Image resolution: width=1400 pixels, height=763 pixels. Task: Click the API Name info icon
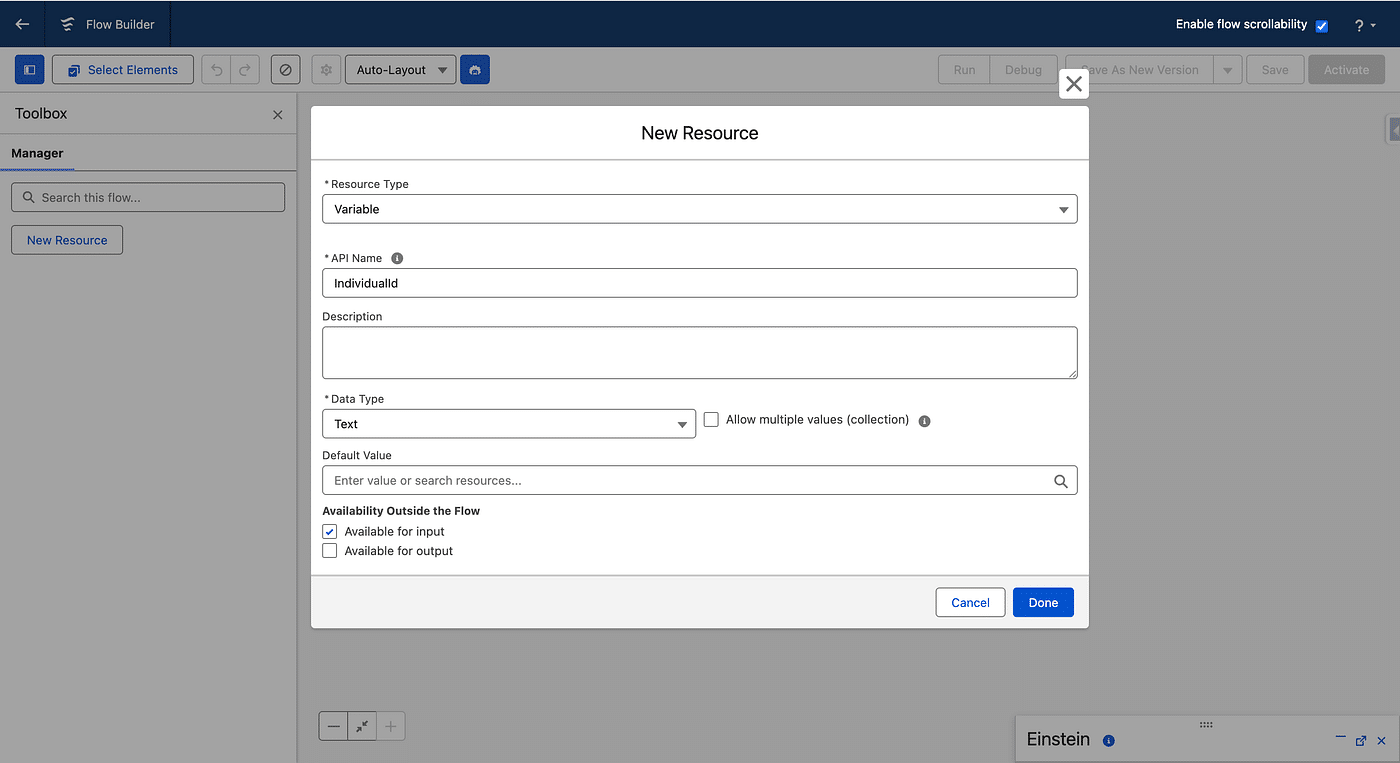397,258
